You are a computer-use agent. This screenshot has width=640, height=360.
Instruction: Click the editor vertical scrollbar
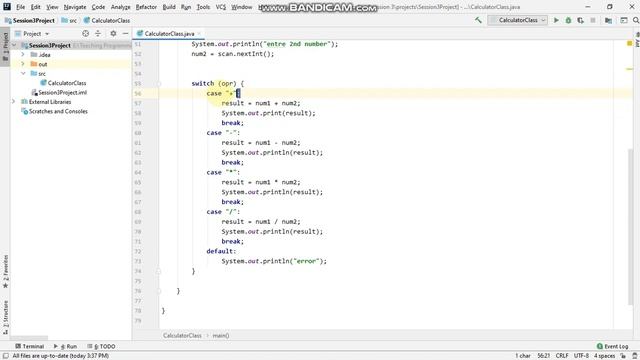coord(631,227)
